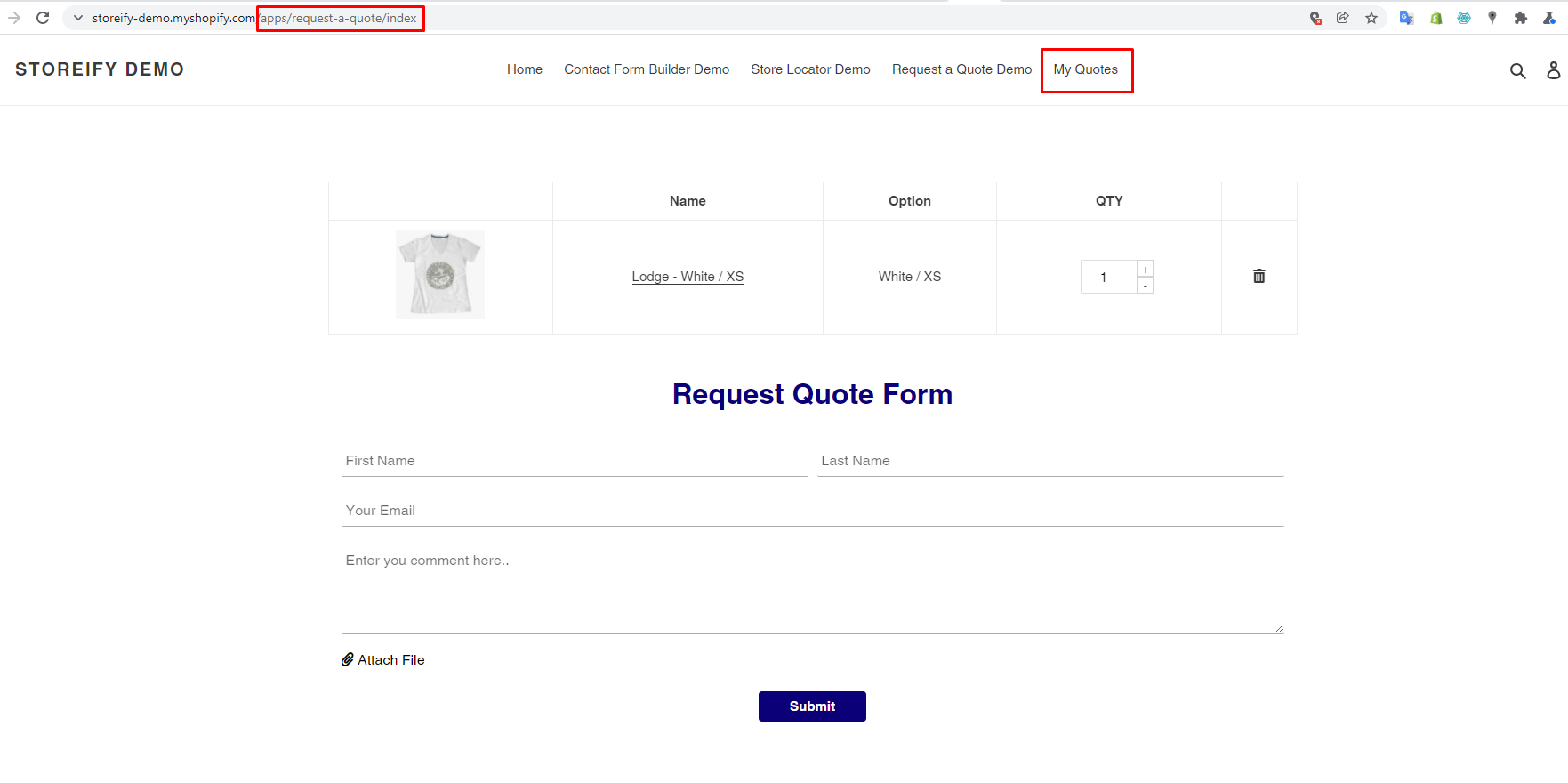This screenshot has width=1568, height=783.
Task: Decrease quantity with the minus stepper
Action: 1146,286
